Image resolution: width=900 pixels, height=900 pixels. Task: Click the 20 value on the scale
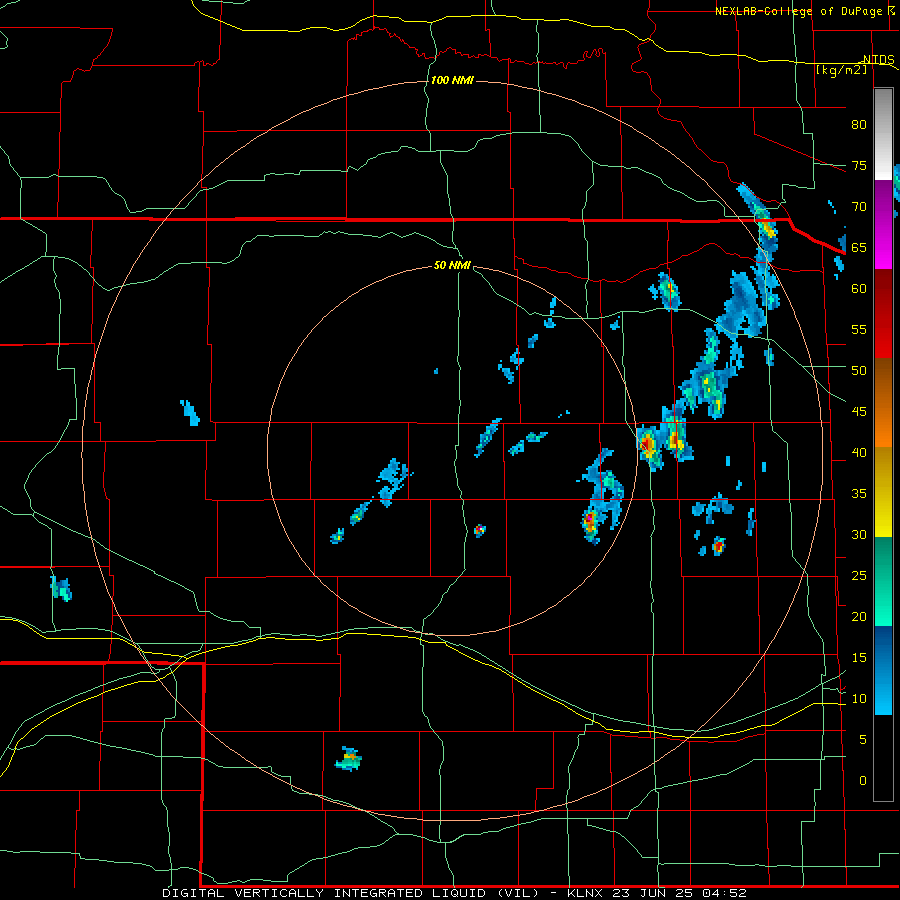tap(859, 616)
